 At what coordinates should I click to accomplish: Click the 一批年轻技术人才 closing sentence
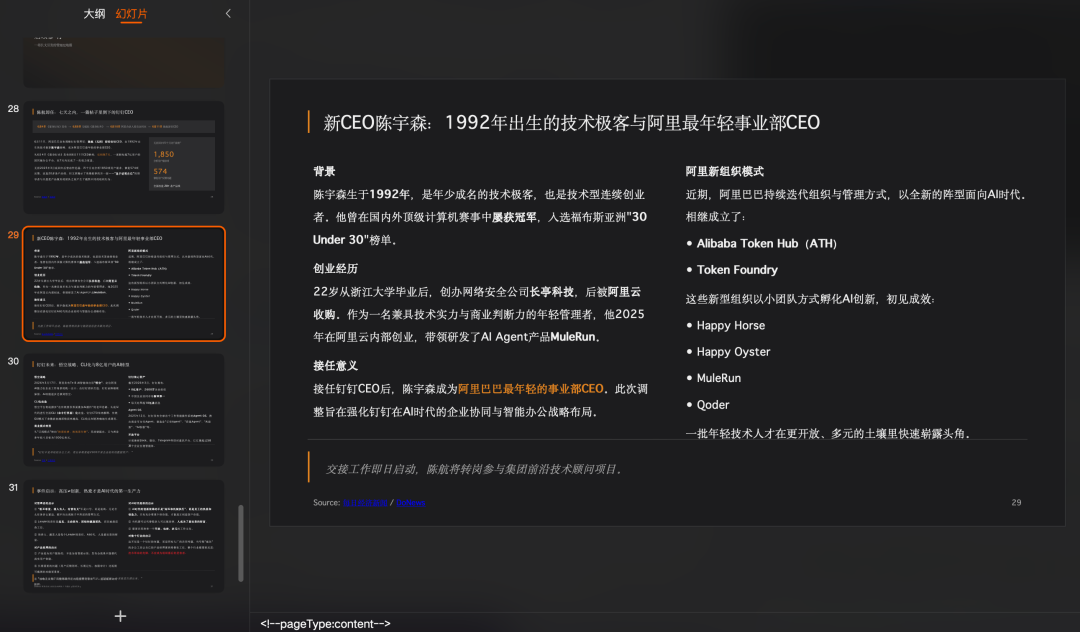(828, 433)
